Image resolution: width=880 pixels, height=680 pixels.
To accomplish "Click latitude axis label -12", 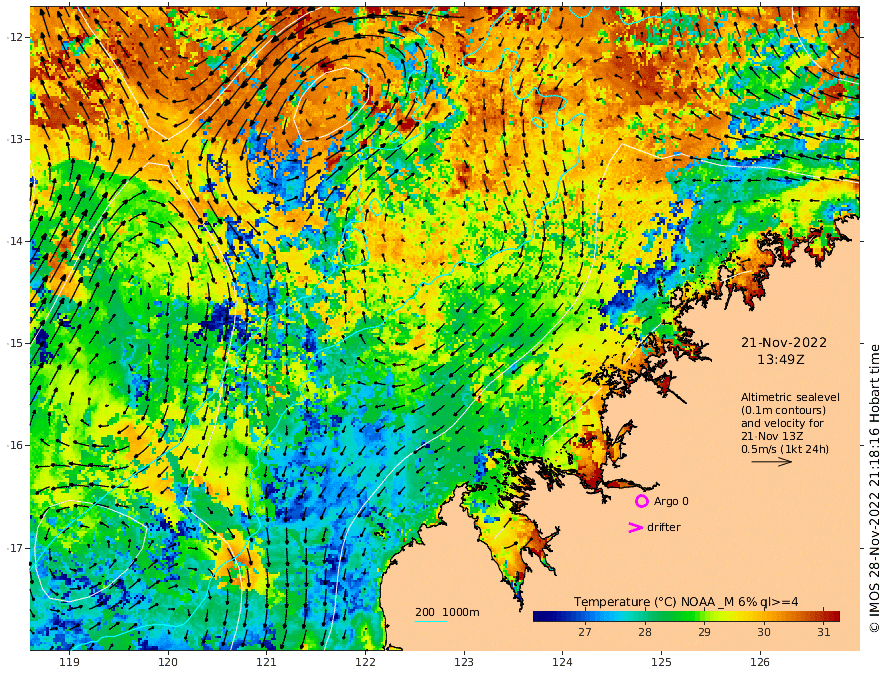I will point(16,37).
